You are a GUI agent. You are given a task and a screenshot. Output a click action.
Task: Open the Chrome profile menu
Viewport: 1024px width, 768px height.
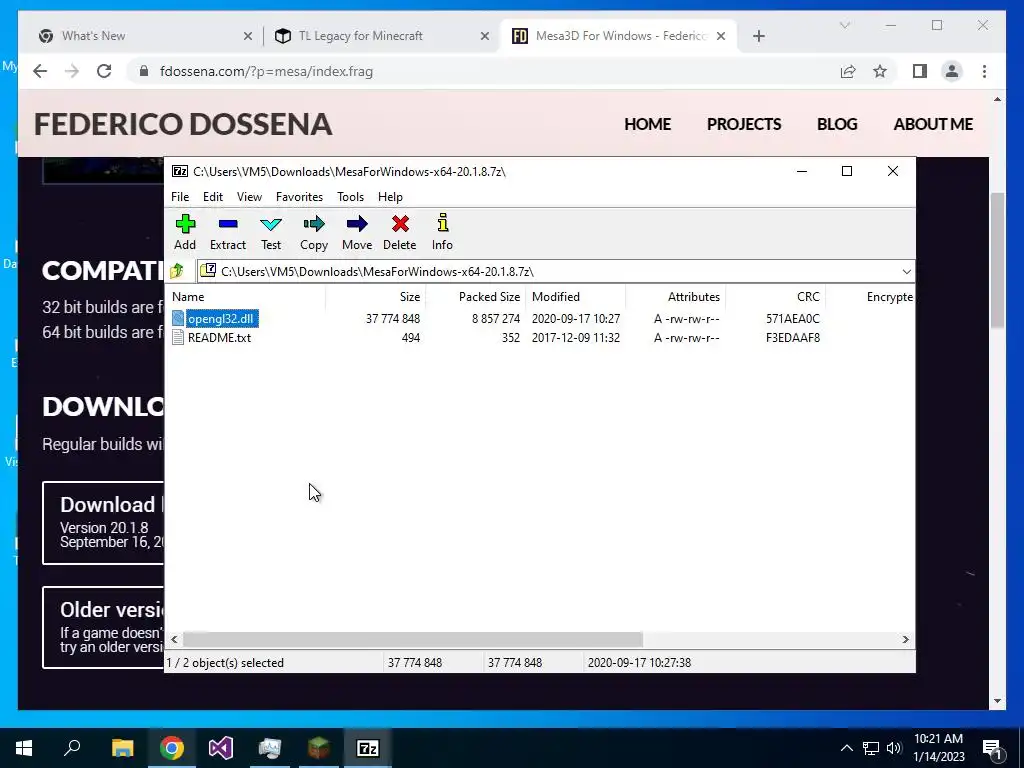(952, 71)
